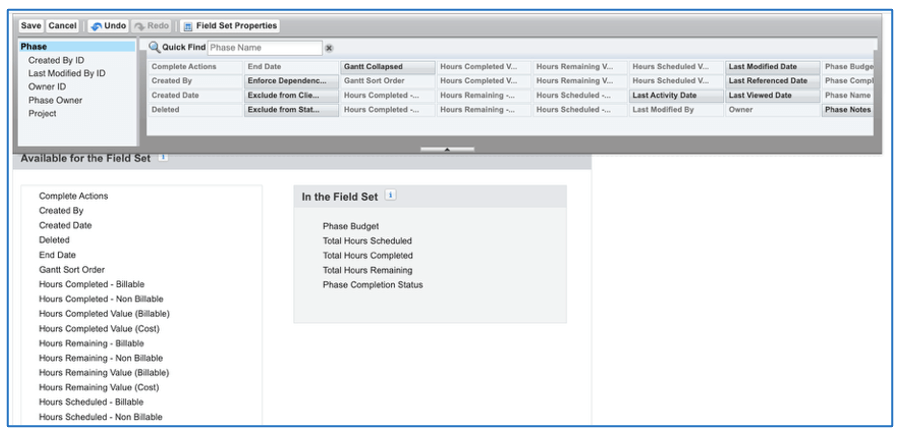Select Hours Remaining - Non Billable in the list
Image resolution: width=900 pixels, height=436 pixels.
100,358
